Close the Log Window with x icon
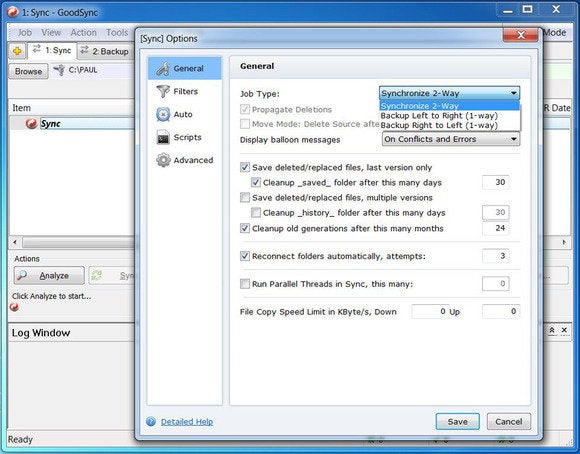Viewport: 580px width, 454px height. (564, 330)
